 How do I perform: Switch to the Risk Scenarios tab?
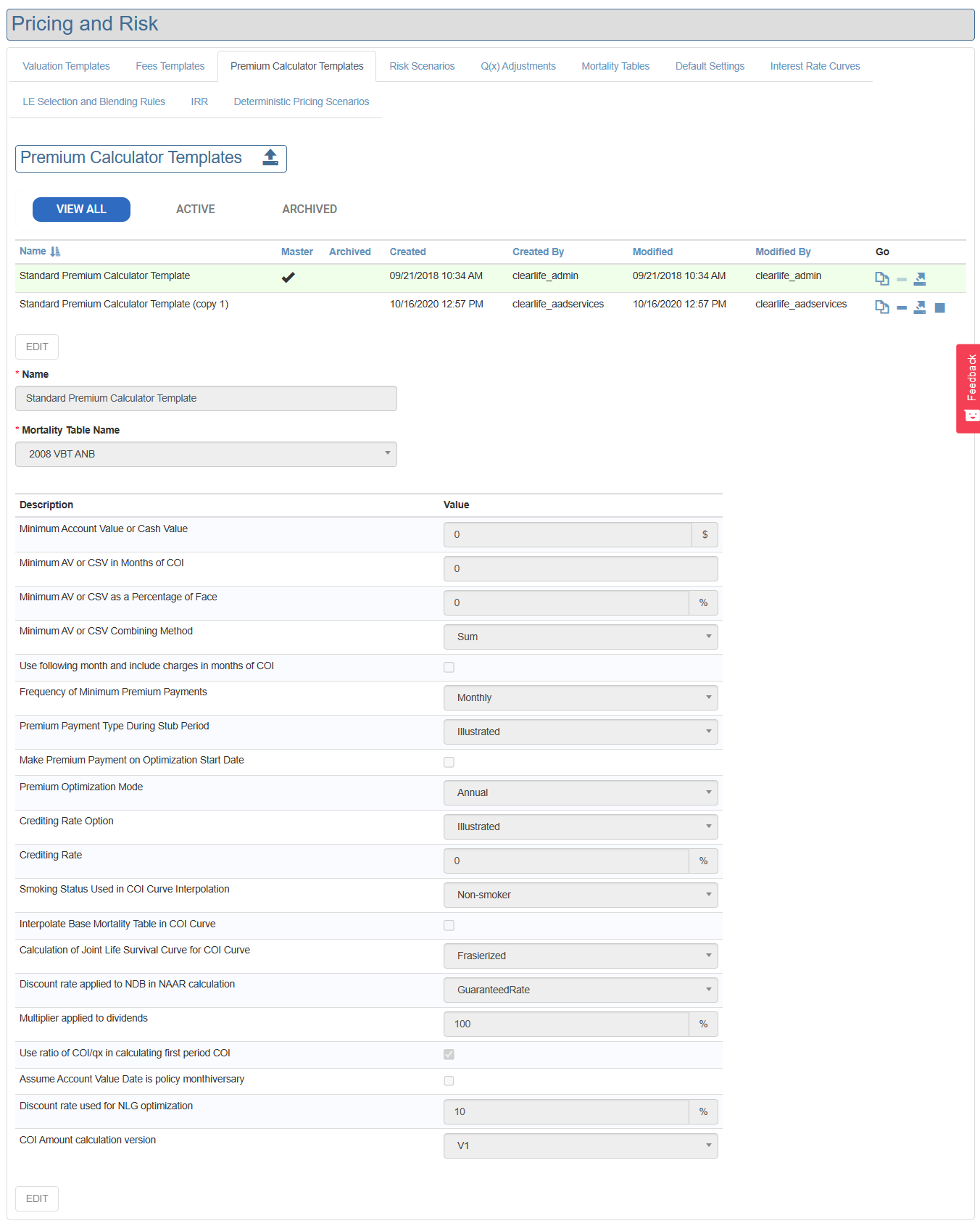pos(422,66)
